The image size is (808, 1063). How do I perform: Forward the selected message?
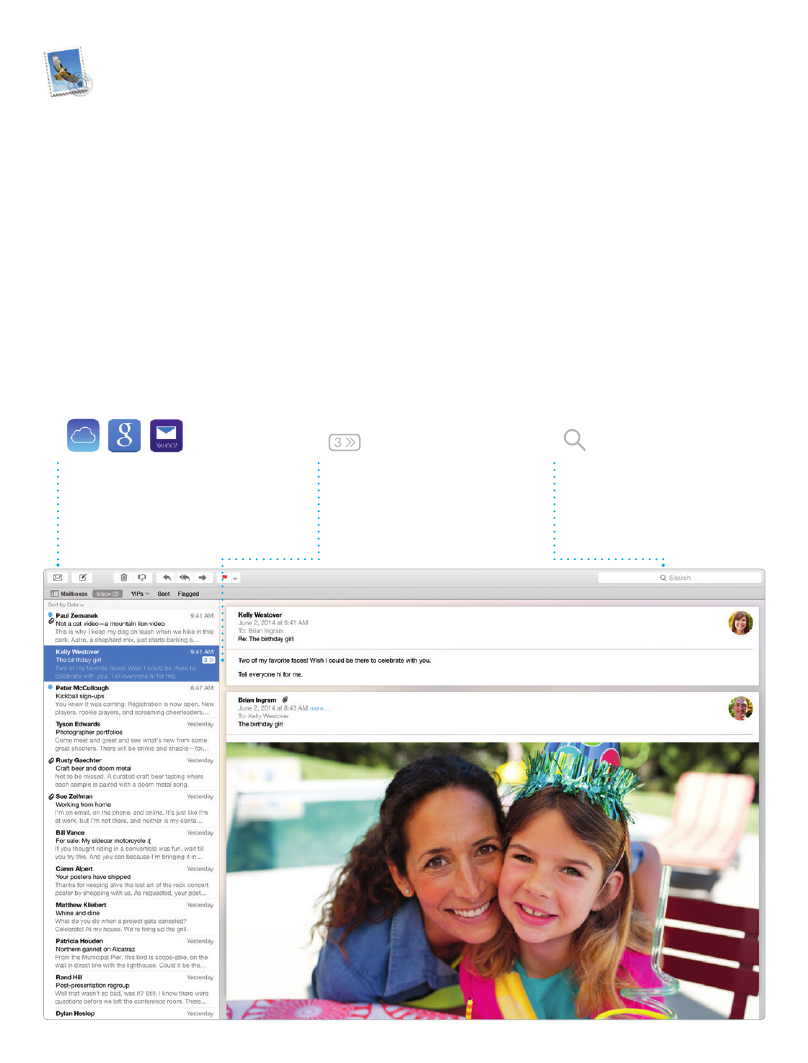point(202,578)
